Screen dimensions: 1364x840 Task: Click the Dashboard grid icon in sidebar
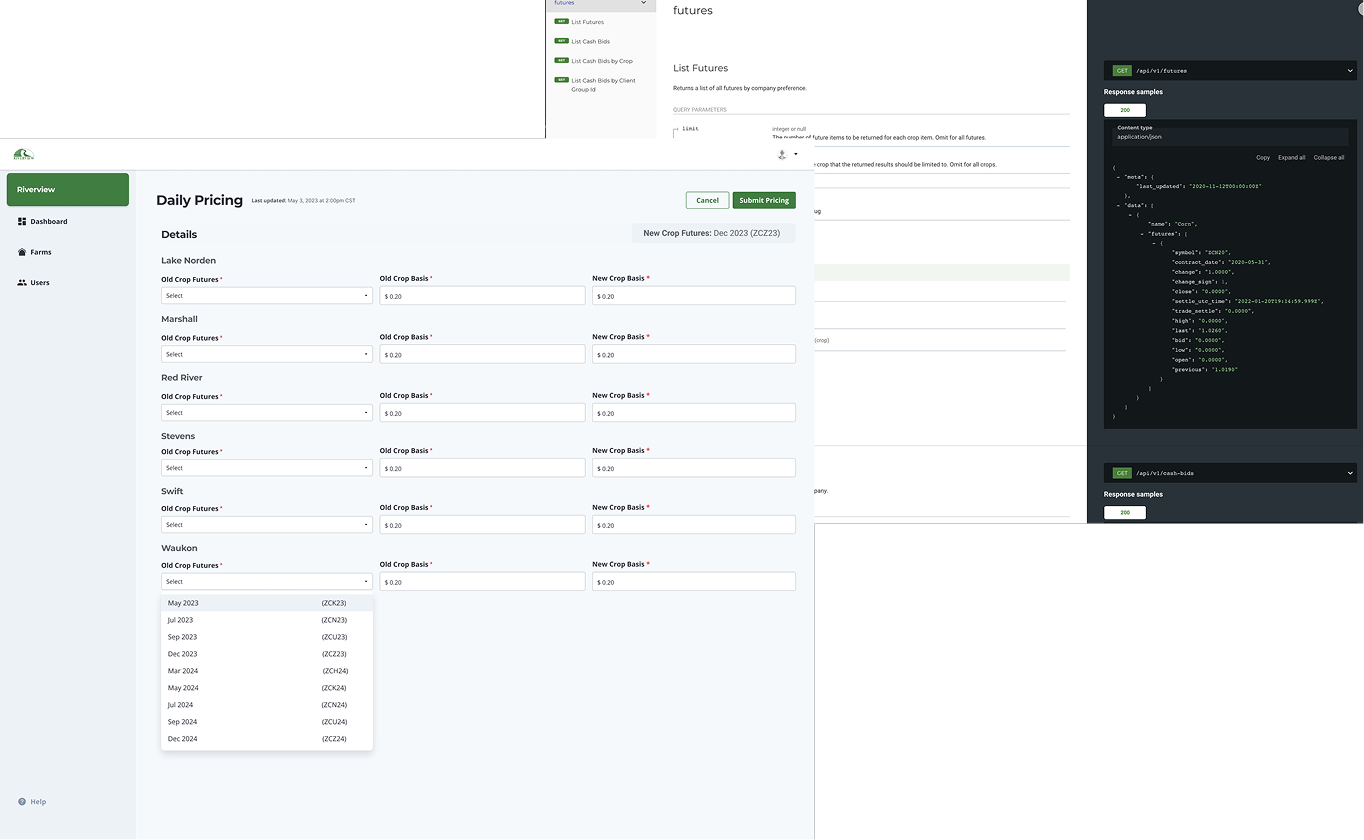[x=22, y=221]
